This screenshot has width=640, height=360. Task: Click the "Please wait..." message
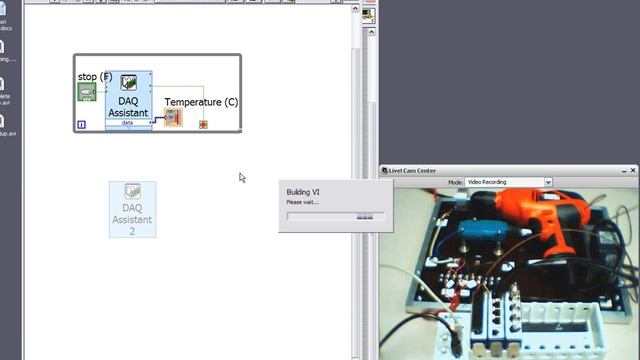click(x=302, y=202)
